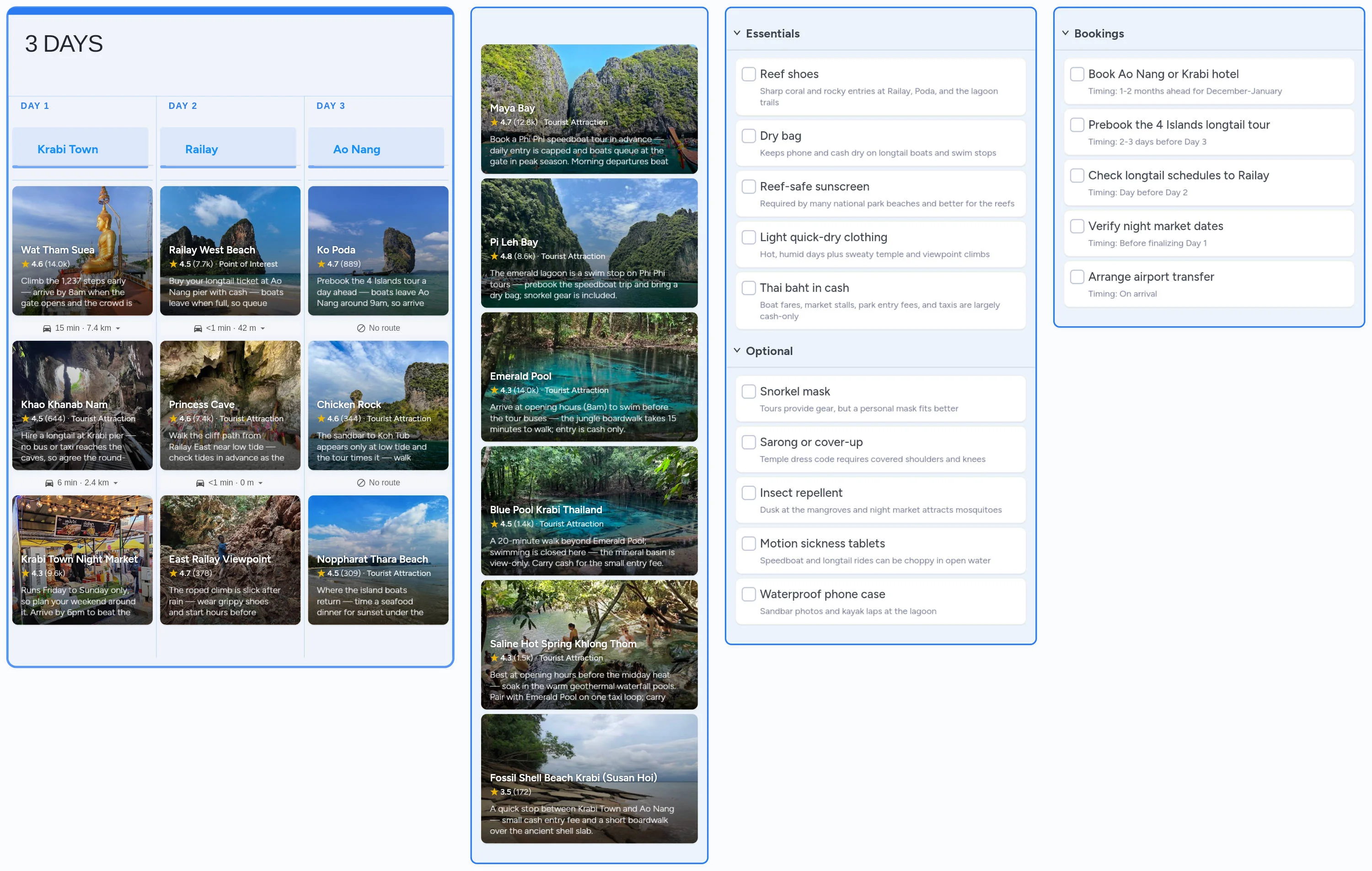The image size is (1372, 871).
Task: Click the DAY 2 column header
Action: 183,106
